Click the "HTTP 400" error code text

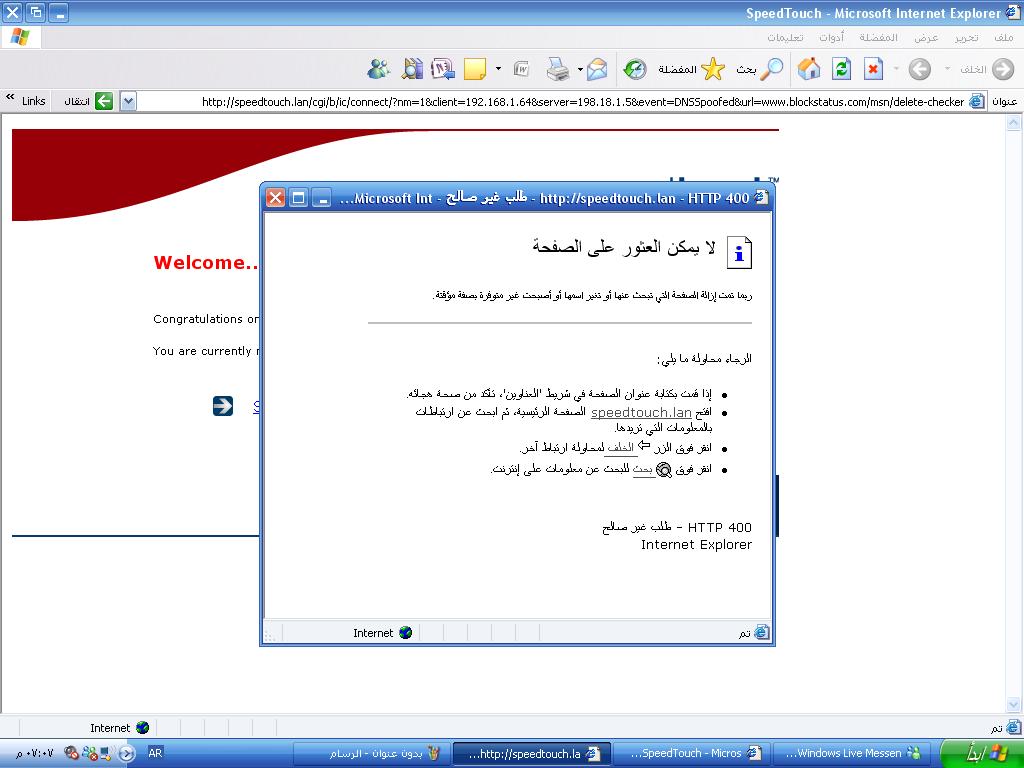click(720, 527)
